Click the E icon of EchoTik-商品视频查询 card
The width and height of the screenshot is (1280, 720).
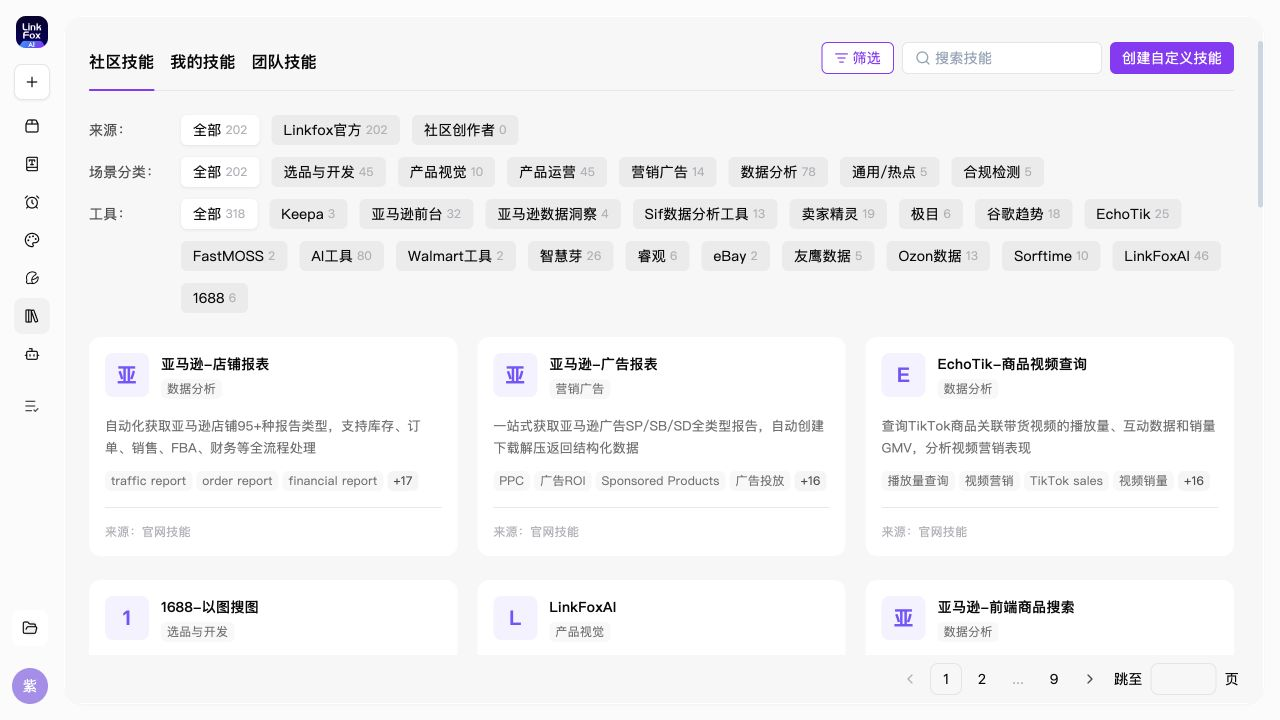(x=903, y=375)
